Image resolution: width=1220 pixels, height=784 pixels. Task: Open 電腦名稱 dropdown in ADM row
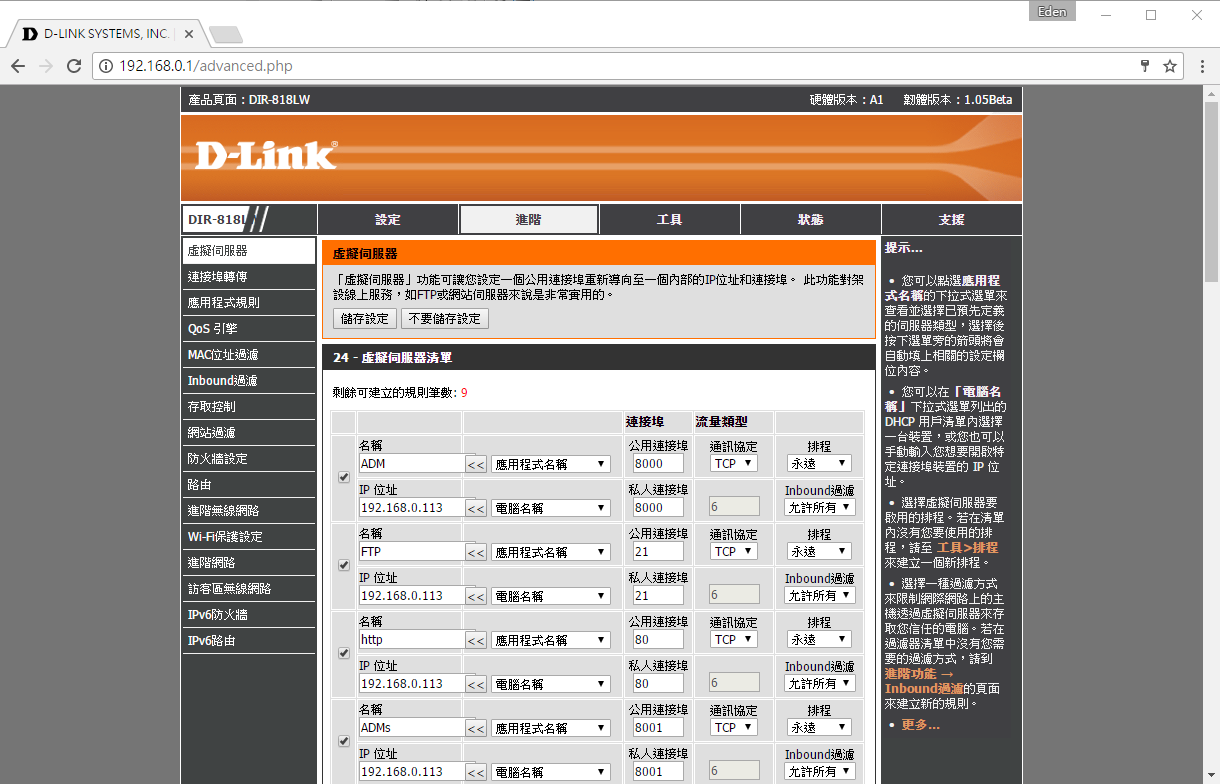tap(550, 508)
